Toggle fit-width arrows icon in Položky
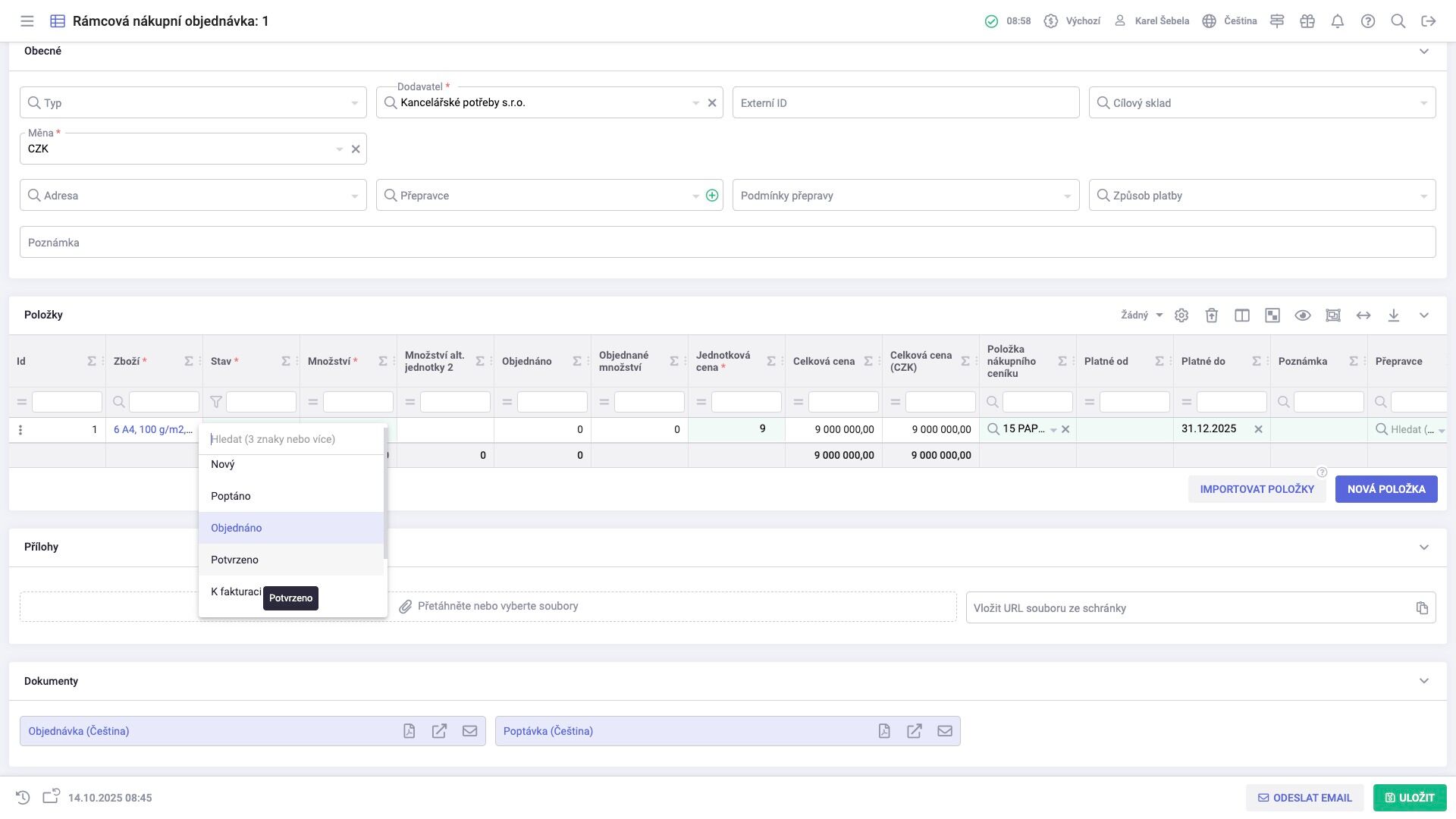Image resolution: width=1456 pixels, height=819 pixels. 1363,315
